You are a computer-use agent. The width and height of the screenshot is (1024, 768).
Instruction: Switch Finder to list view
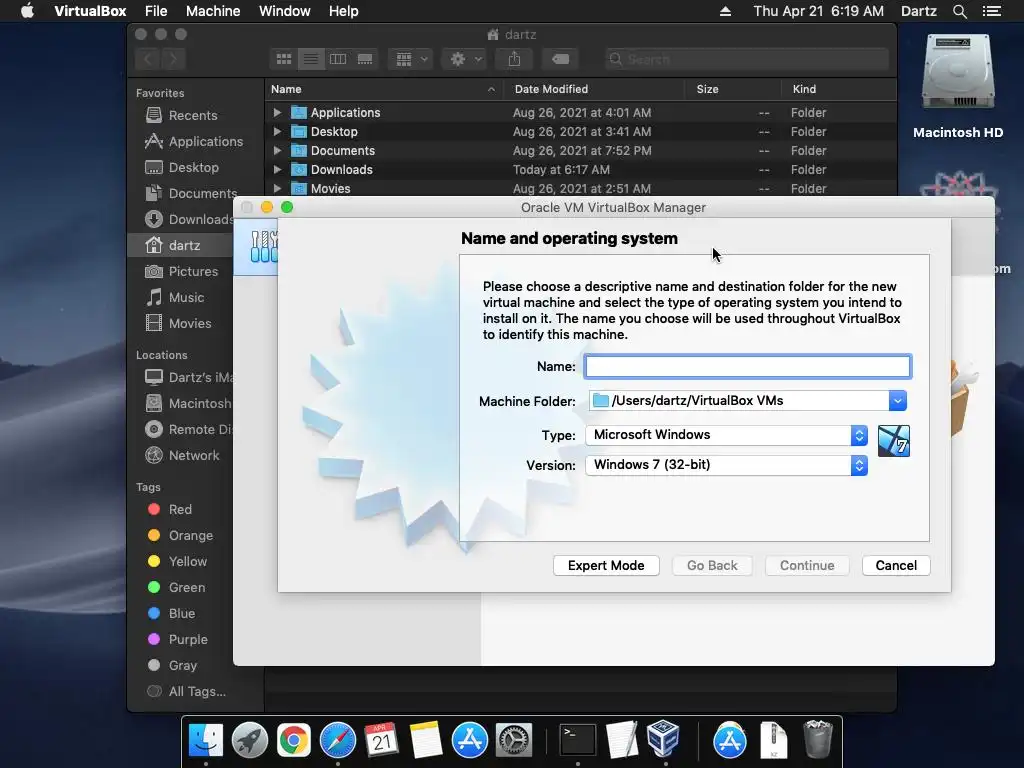311,59
